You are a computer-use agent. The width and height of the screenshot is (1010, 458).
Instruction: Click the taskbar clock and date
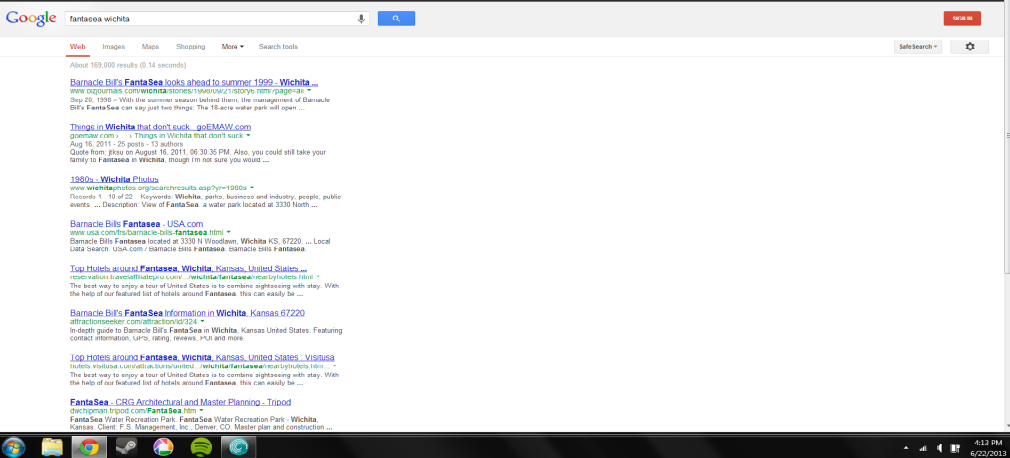pyautogui.click(x=987, y=447)
